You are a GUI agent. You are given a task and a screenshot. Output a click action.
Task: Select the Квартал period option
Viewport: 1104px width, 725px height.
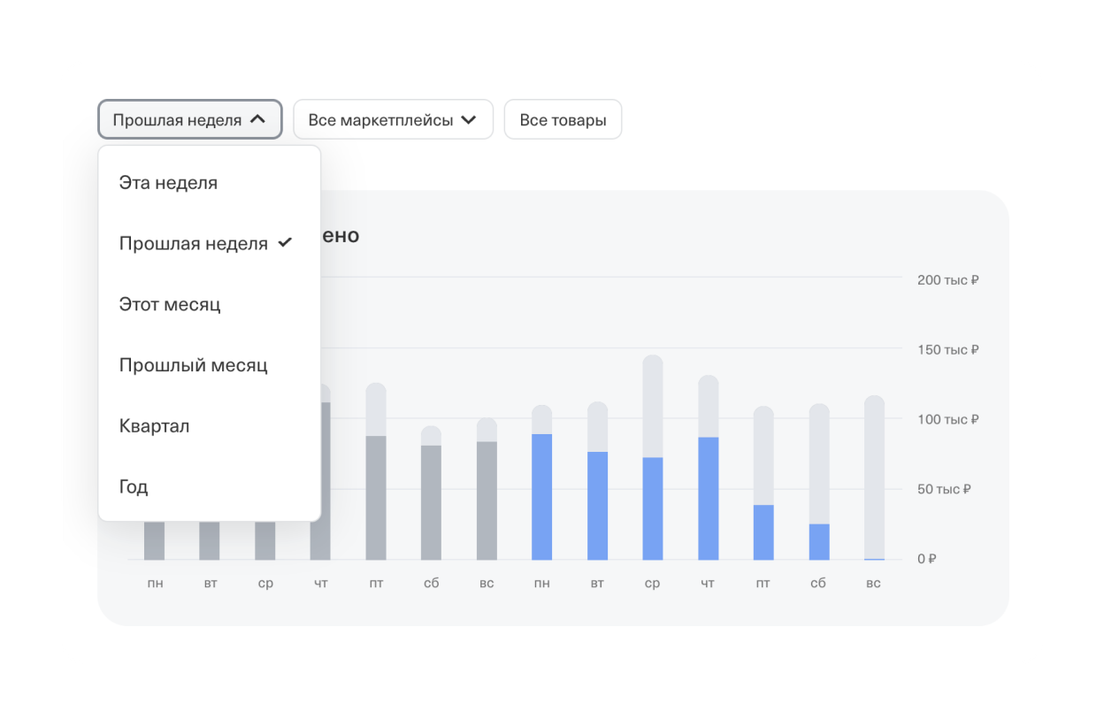coord(154,426)
